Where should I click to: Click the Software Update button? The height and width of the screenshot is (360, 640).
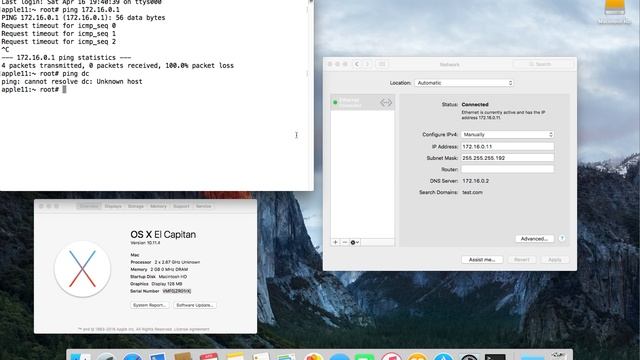(x=195, y=305)
